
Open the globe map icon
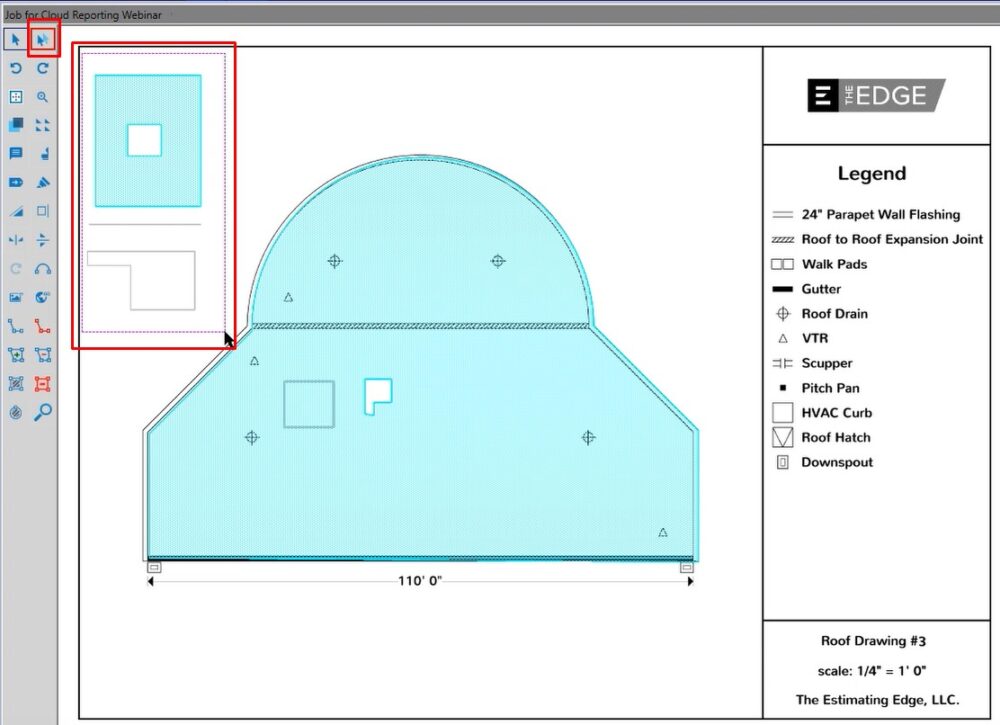pos(43,297)
